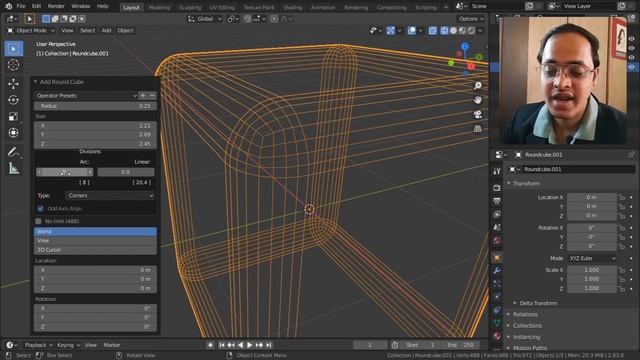Open the timeline Marker menu
The image size is (640, 360).
pyautogui.click(x=112, y=345)
